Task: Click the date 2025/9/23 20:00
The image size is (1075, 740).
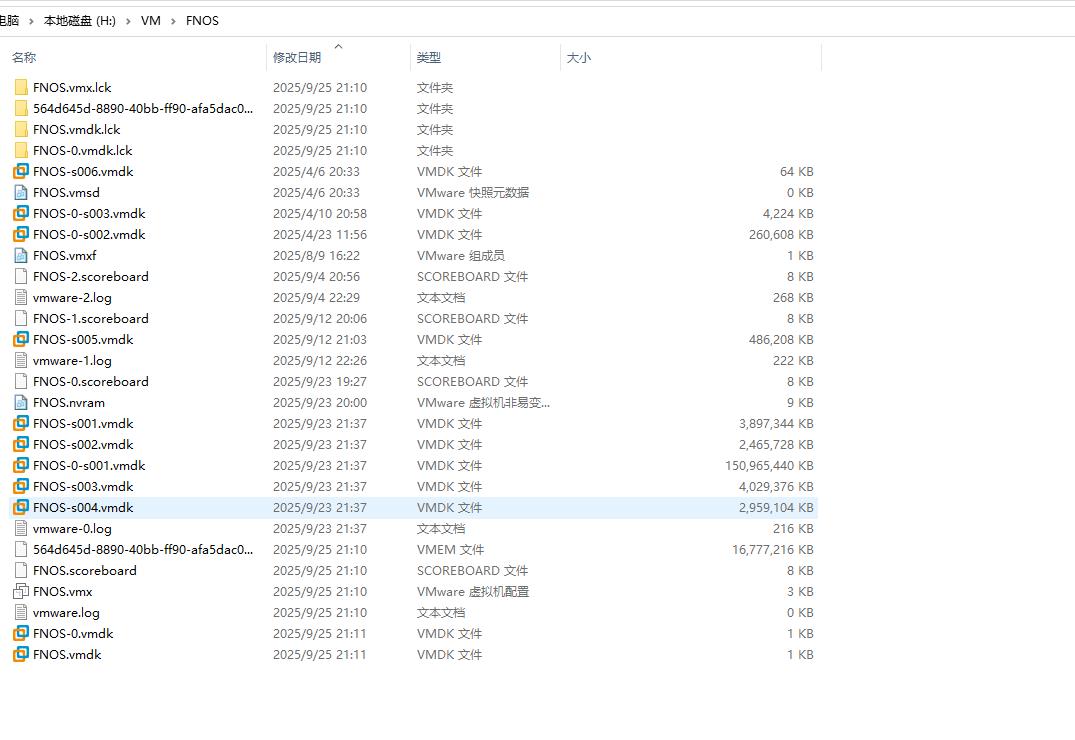Action: point(319,403)
